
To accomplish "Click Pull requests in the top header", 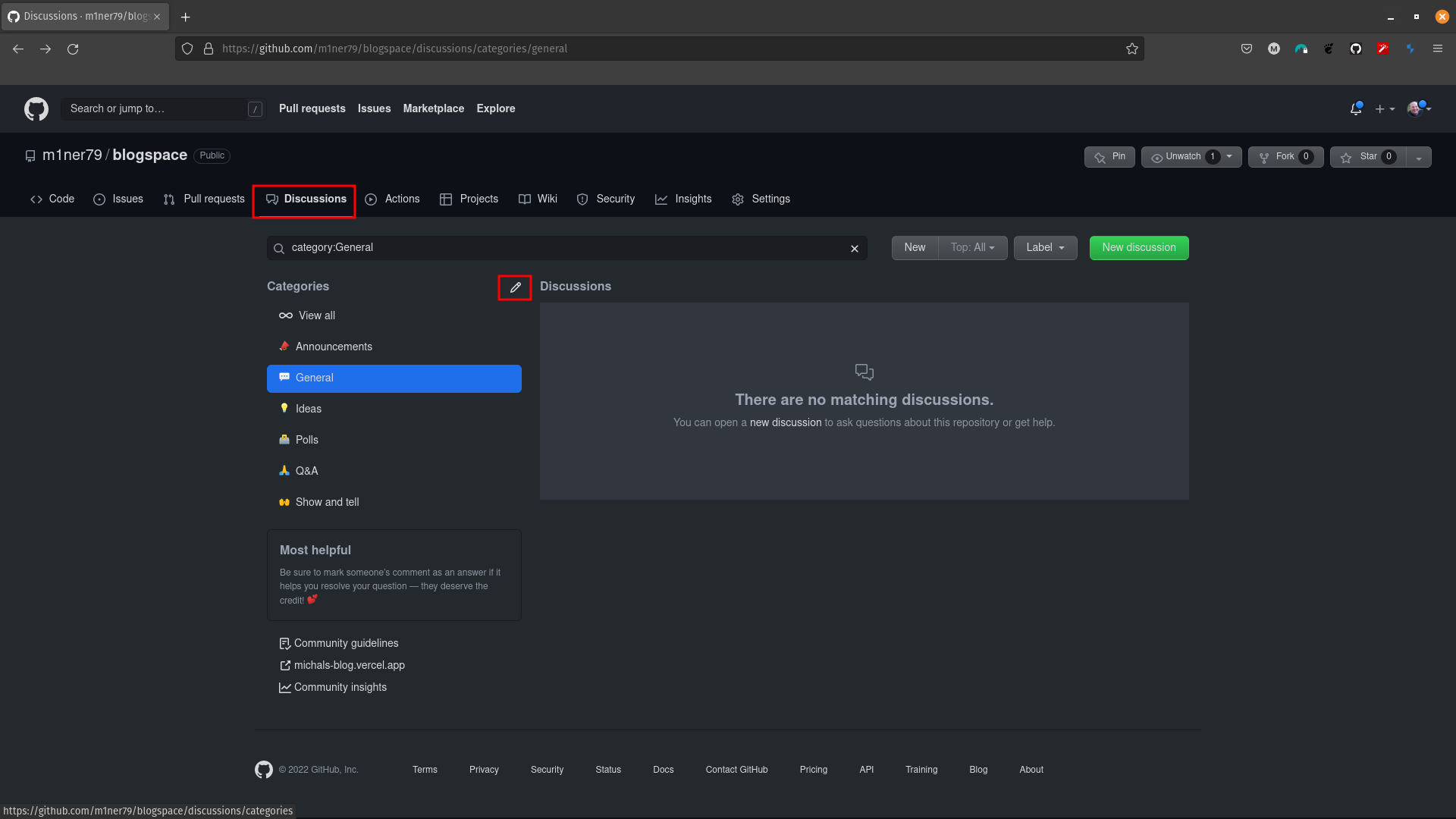I will tap(312, 109).
